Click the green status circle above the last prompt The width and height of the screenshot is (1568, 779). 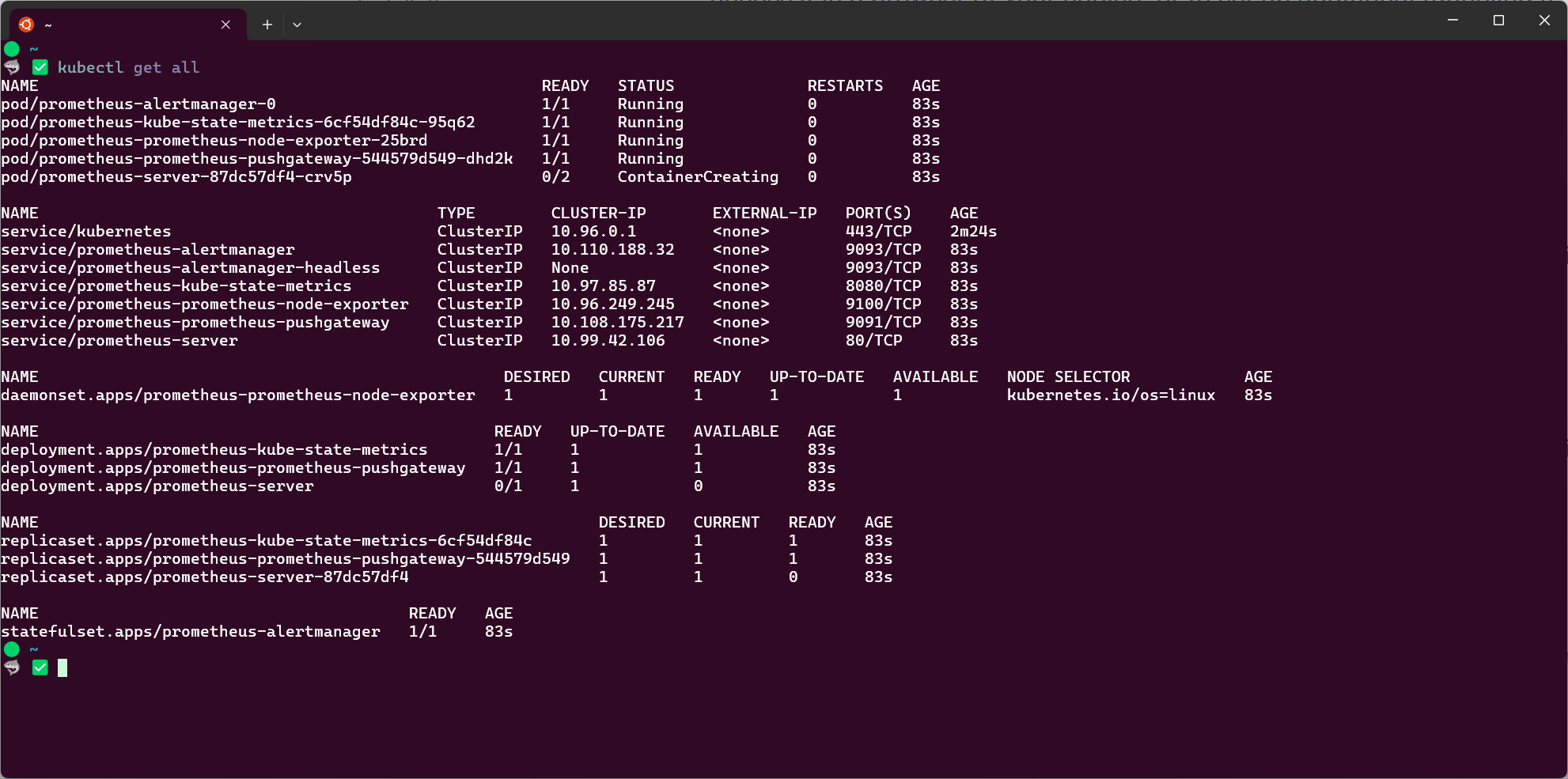[11, 649]
